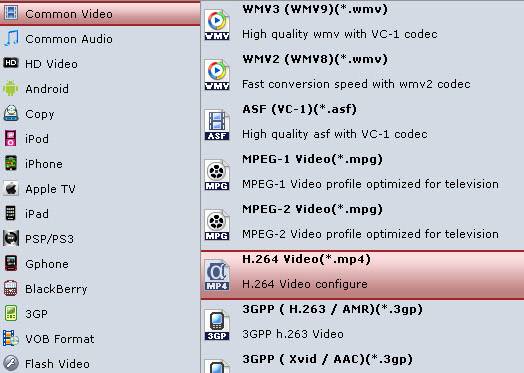Screen dimensions: 524x373
Task: Click the Flash Video icon
Action: 11,363
